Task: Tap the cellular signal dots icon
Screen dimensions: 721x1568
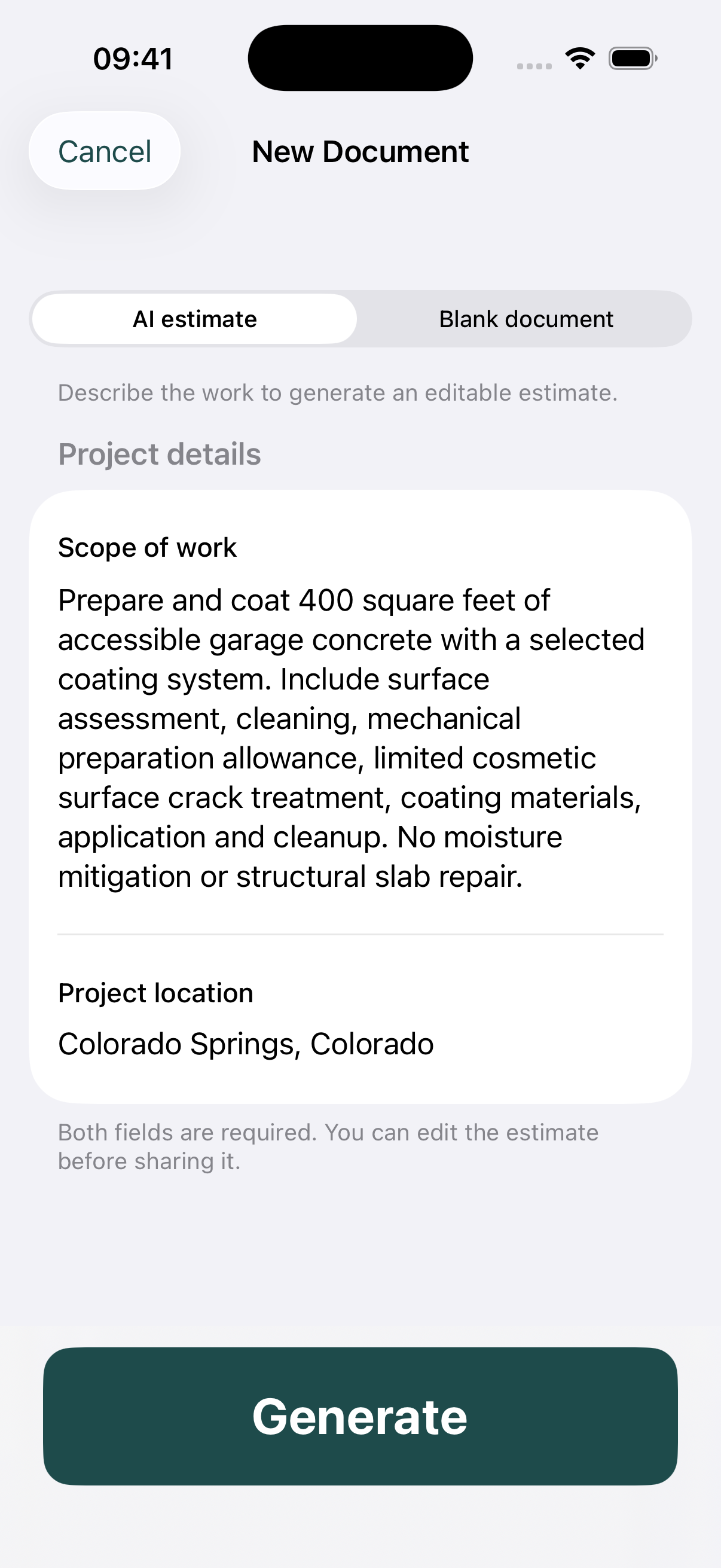Action: pos(534,66)
